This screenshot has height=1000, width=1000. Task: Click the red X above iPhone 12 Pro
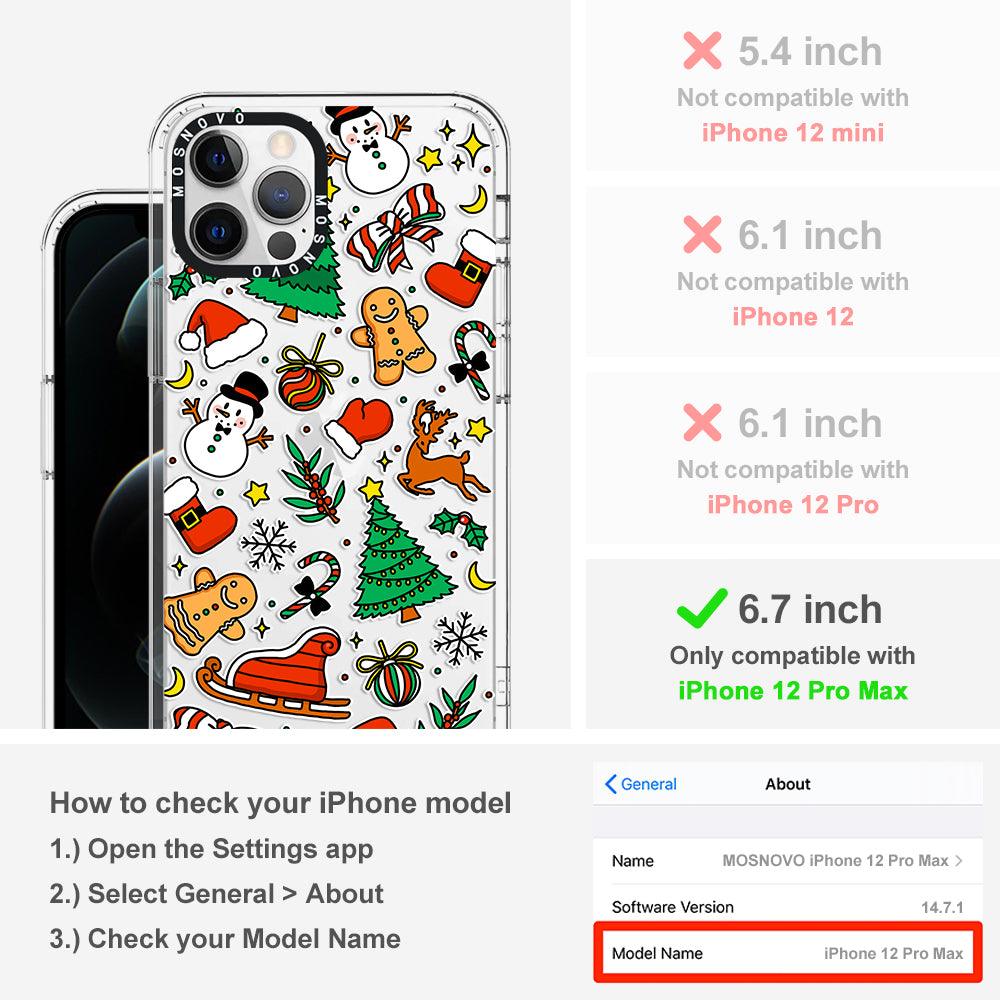[x=702, y=422]
